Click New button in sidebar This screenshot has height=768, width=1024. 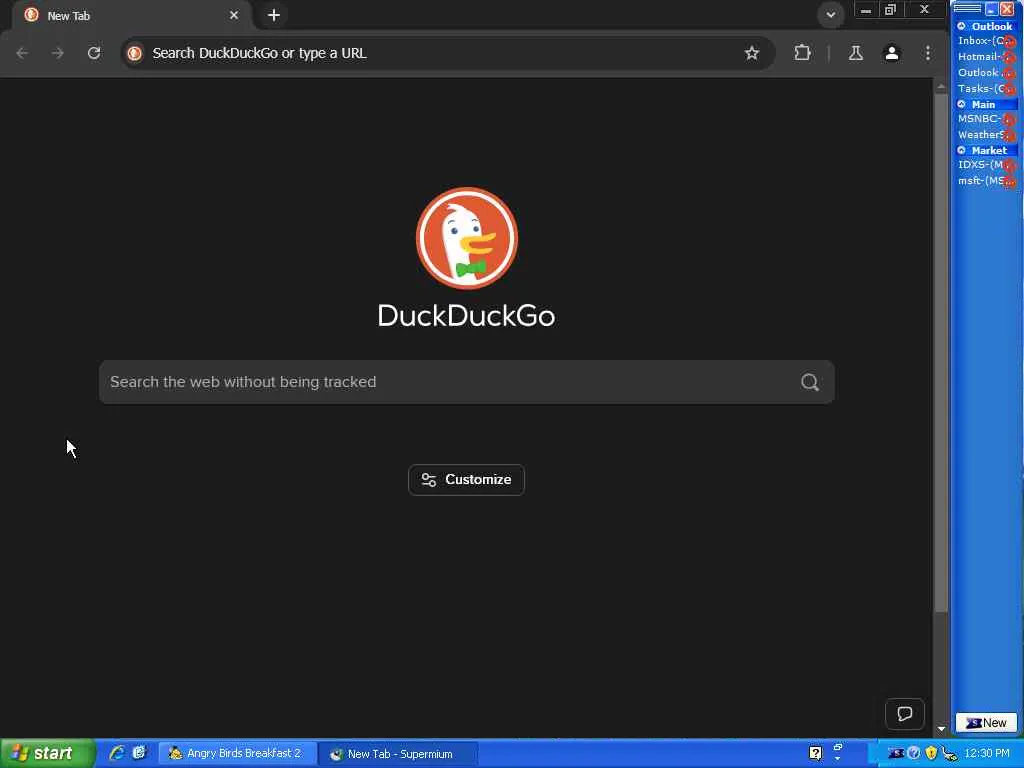pos(986,723)
